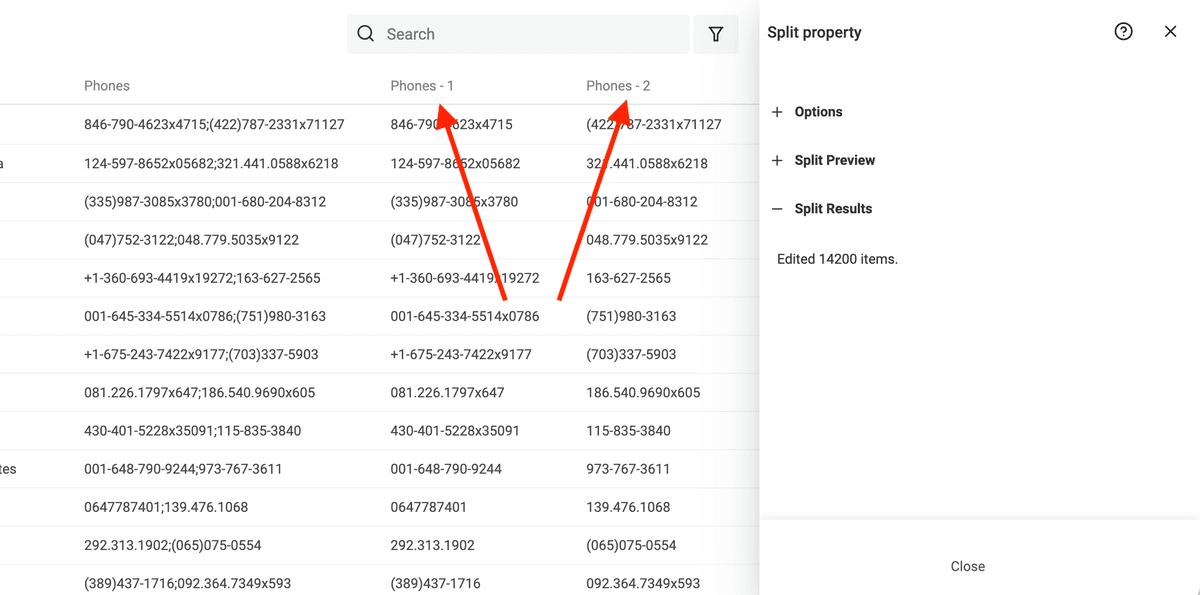Select the Phones - 2 column header
This screenshot has width=1200, height=595.
point(618,86)
